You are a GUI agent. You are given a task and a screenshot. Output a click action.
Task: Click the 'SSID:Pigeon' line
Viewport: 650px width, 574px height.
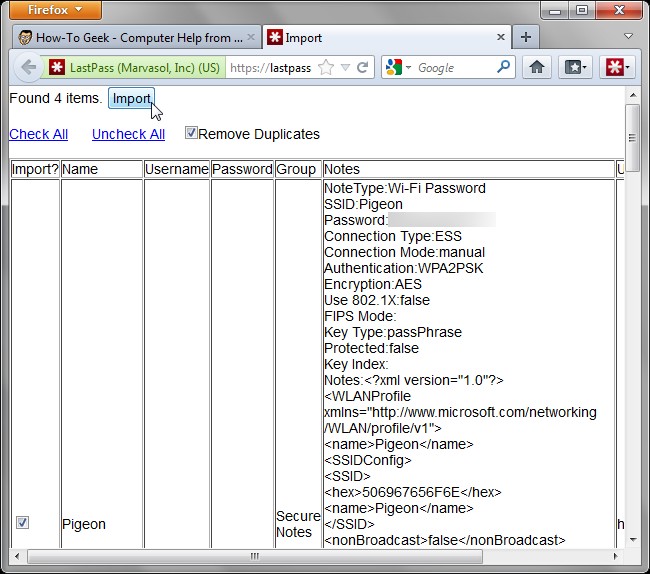(363, 204)
